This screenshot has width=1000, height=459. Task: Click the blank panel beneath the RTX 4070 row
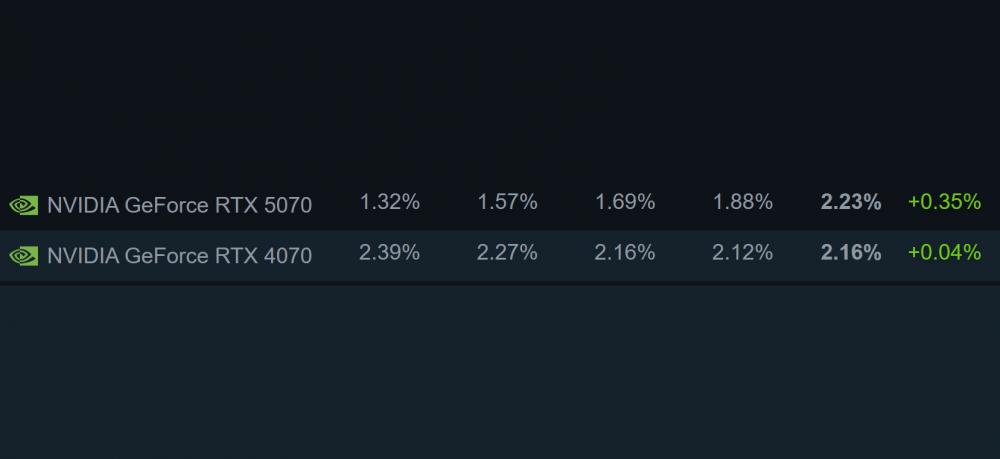click(500, 370)
